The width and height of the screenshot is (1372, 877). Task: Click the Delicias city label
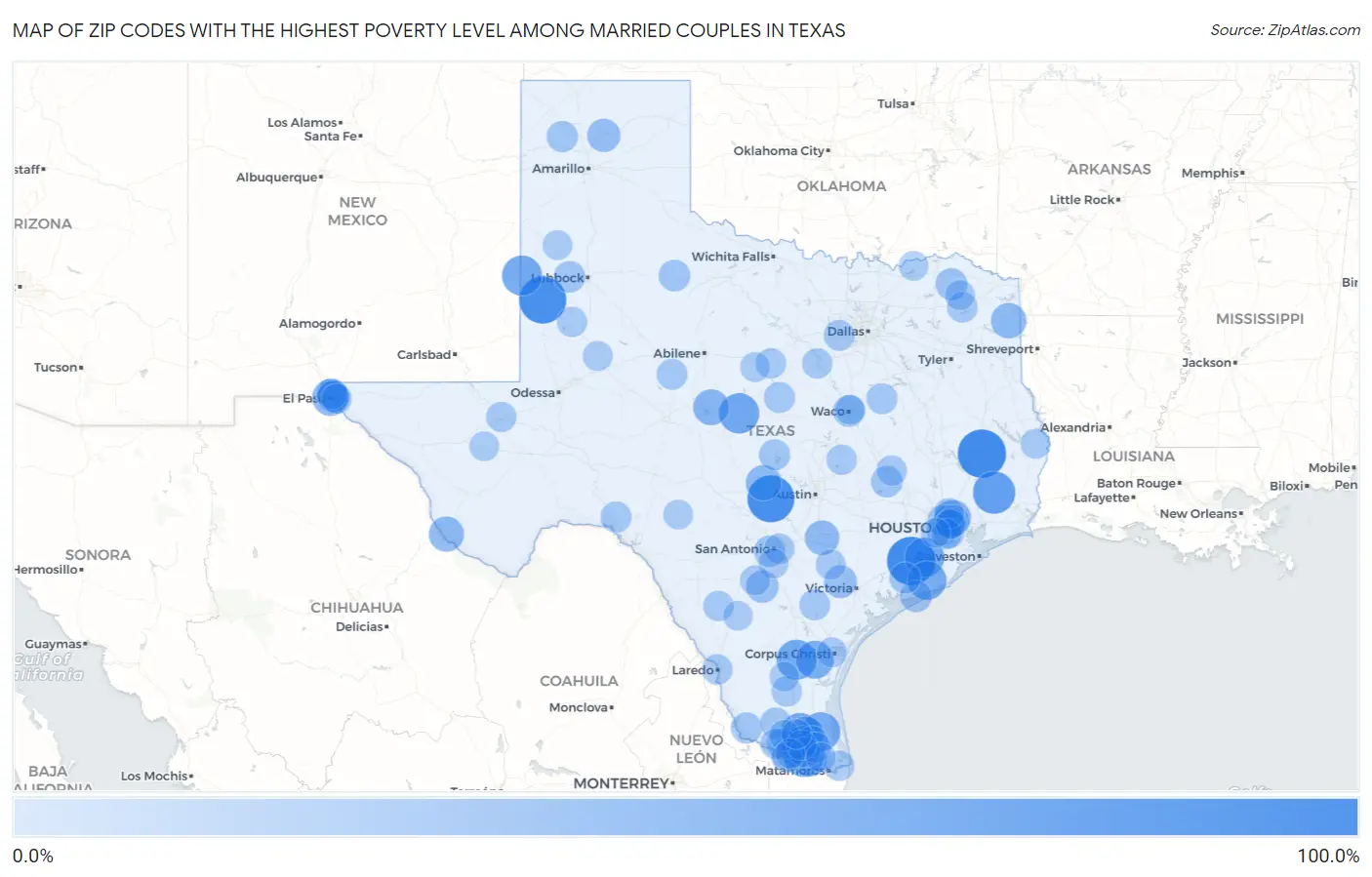click(x=360, y=627)
